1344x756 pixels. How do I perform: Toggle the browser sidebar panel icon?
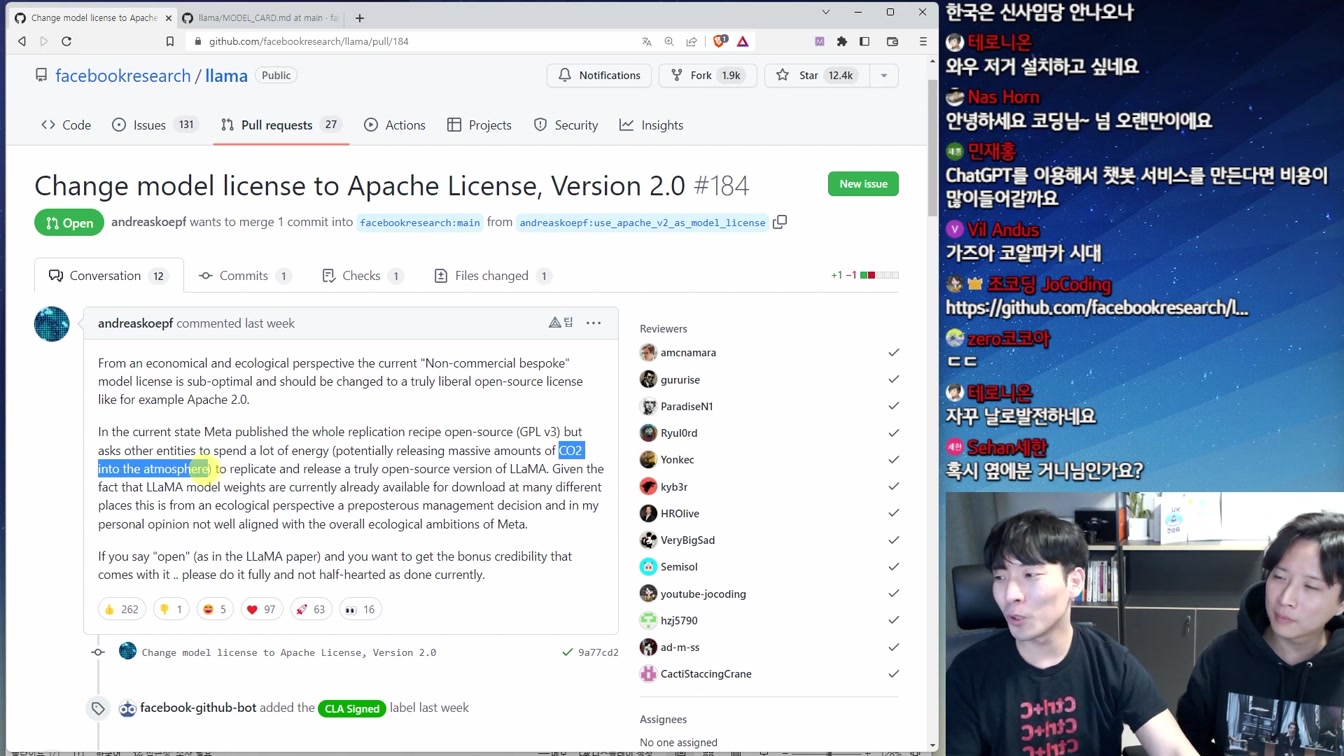tap(864, 42)
